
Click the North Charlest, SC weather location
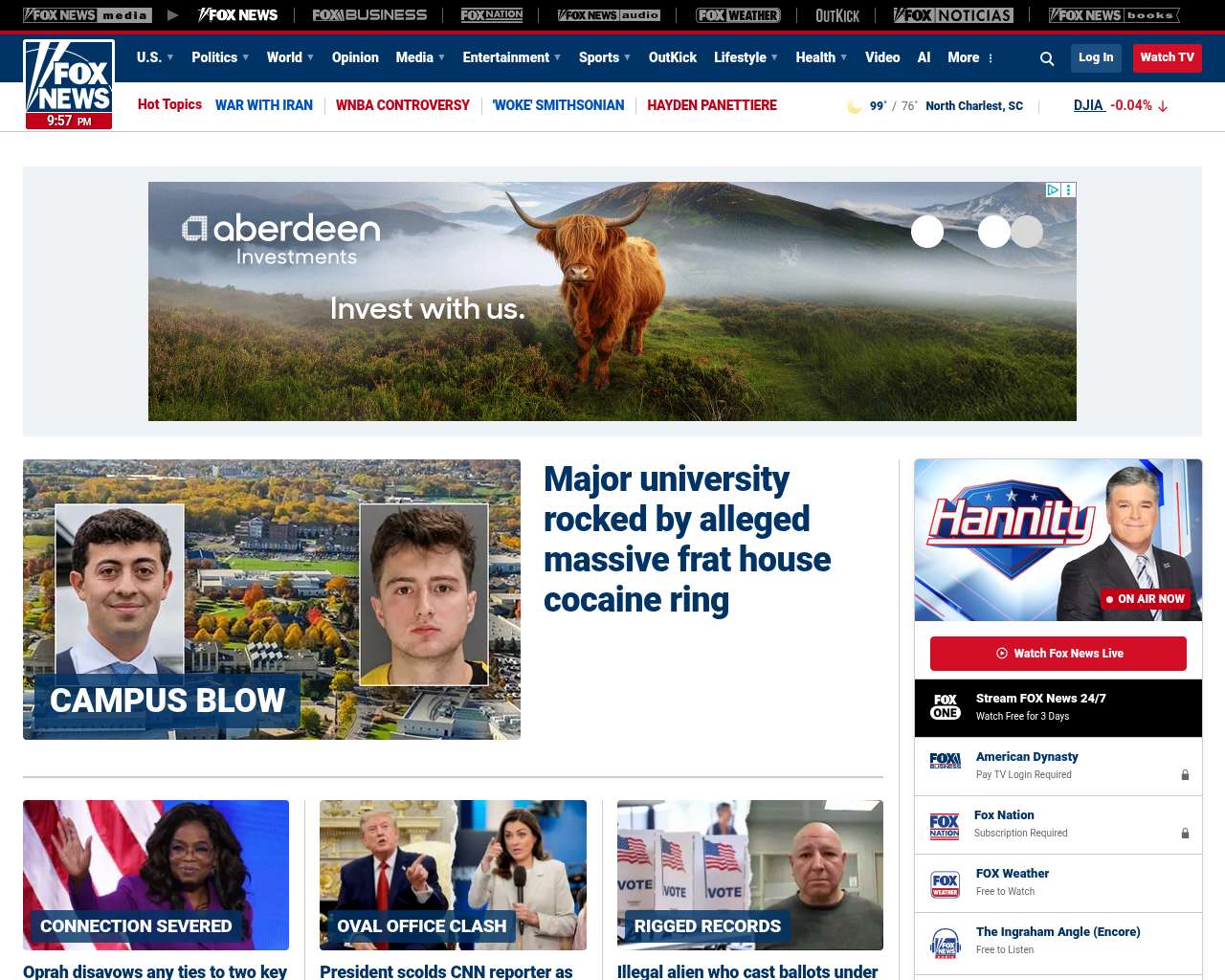(974, 106)
